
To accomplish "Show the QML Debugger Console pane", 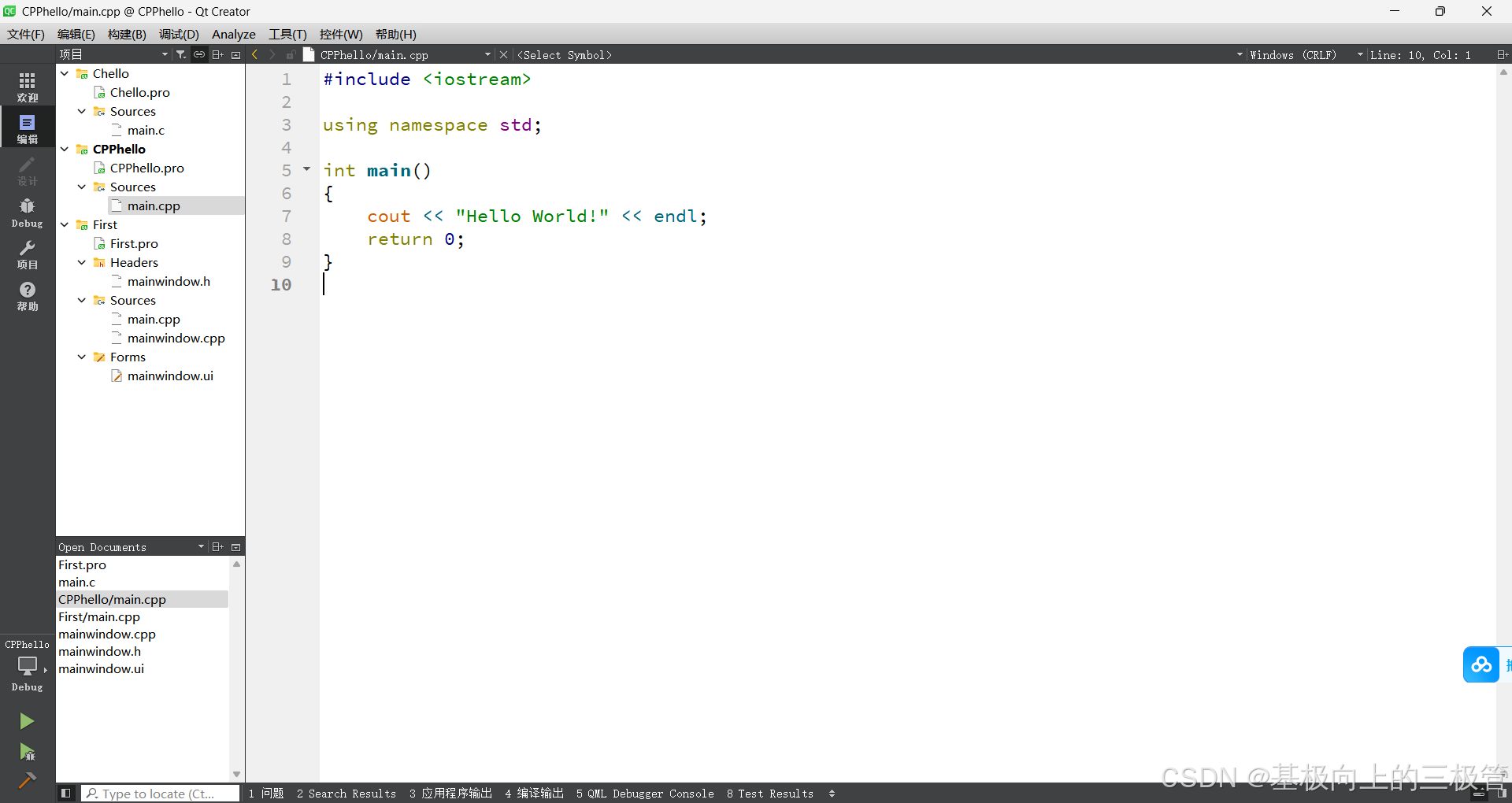I will tap(645, 793).
